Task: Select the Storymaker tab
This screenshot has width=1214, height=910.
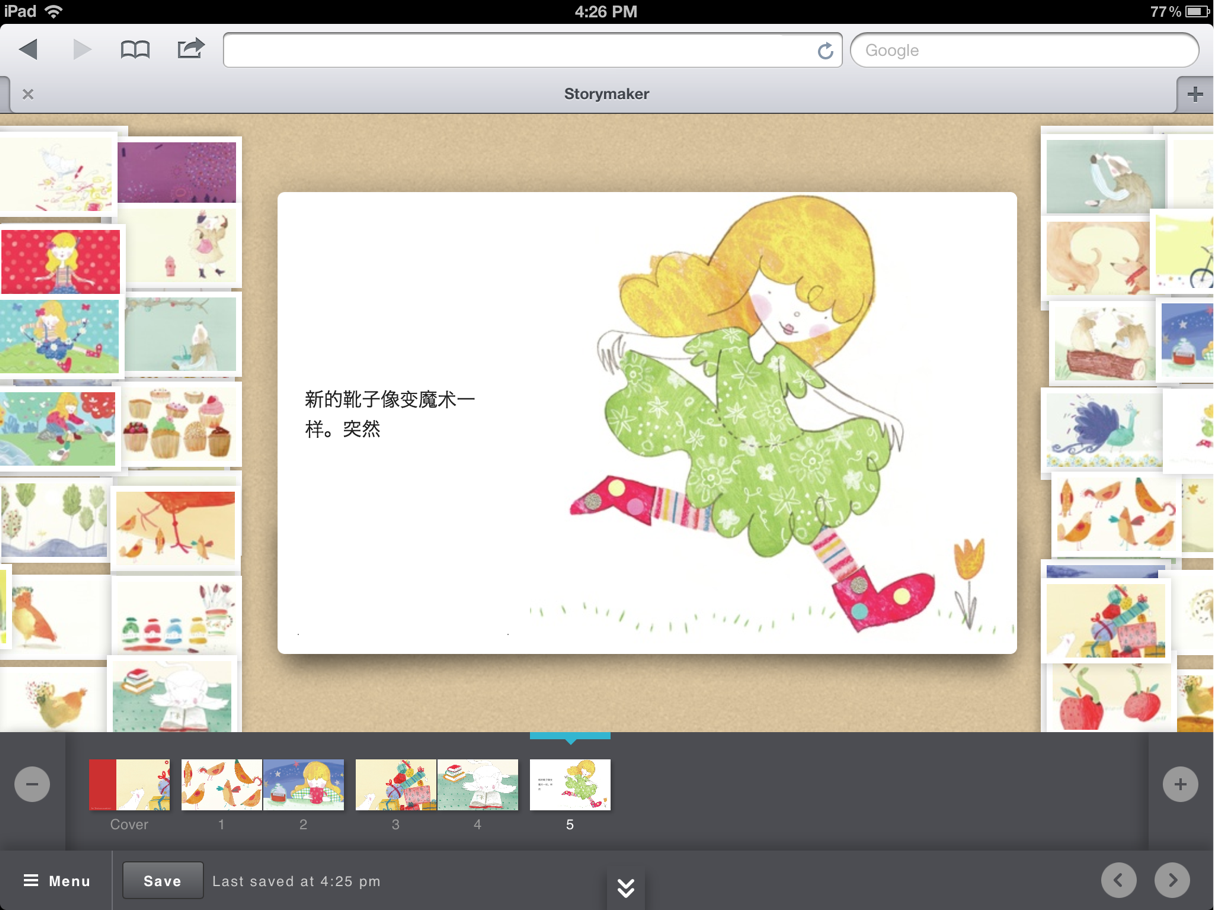Action: (606, 94)
